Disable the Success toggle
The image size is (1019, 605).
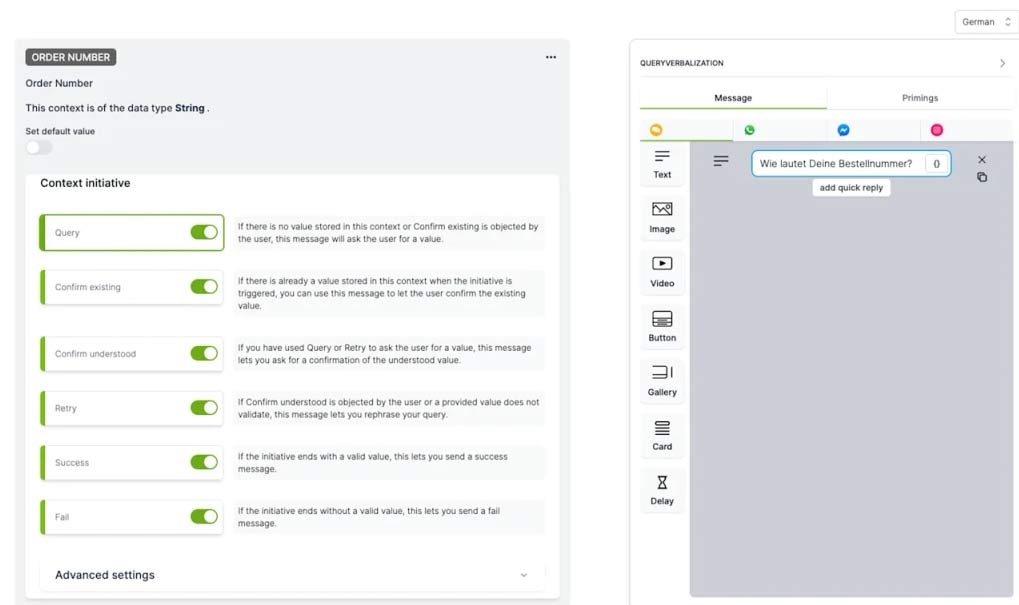(204, 462)
